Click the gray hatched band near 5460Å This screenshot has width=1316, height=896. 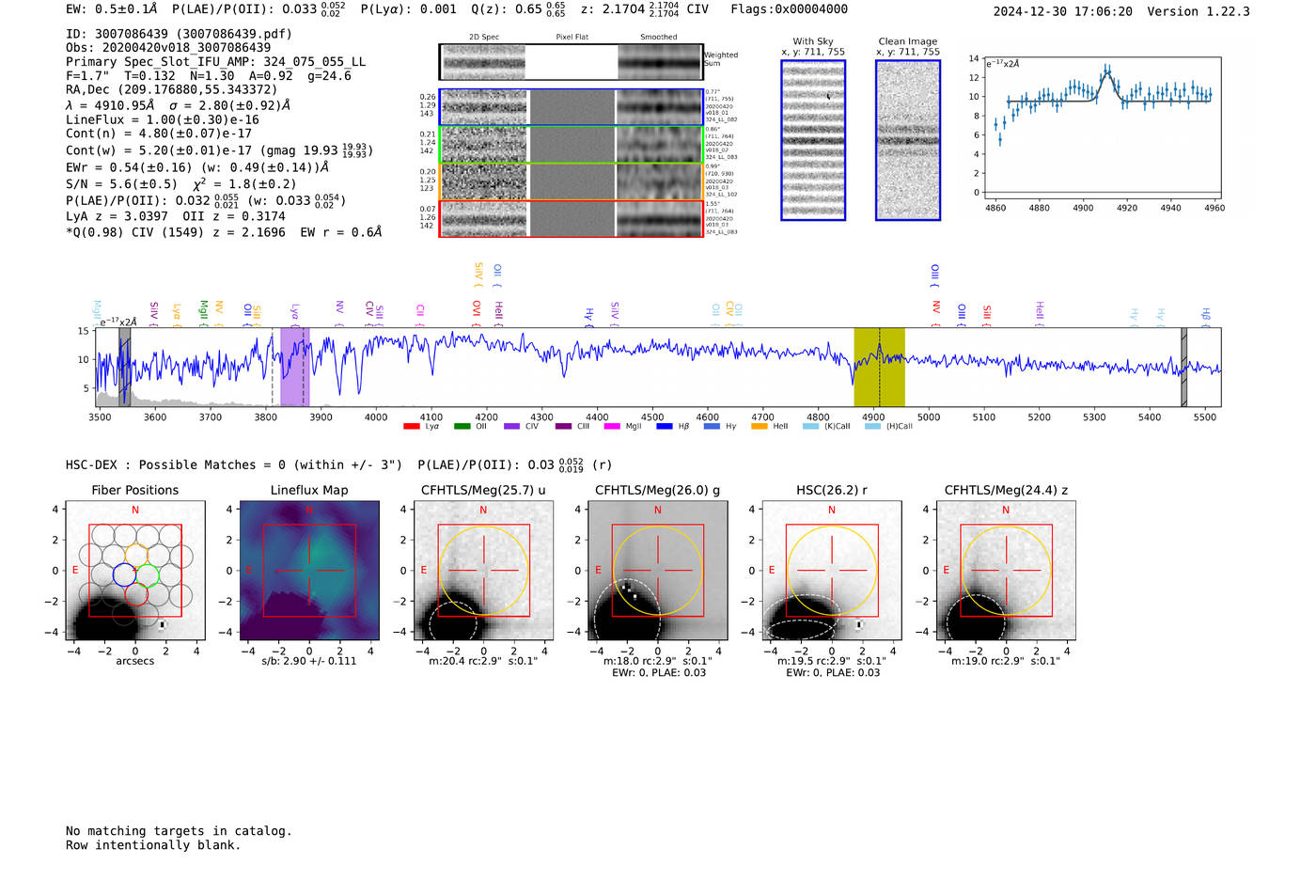(1183, 367)
